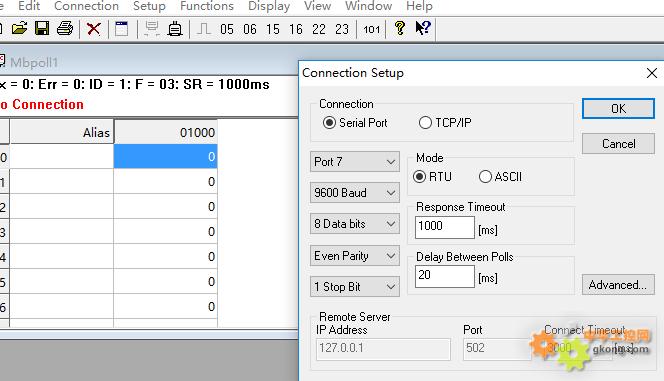Image resolution: width=664 pixels, height=381 pixels.
Task: Open the Functions menu
Action: [207, 6]
